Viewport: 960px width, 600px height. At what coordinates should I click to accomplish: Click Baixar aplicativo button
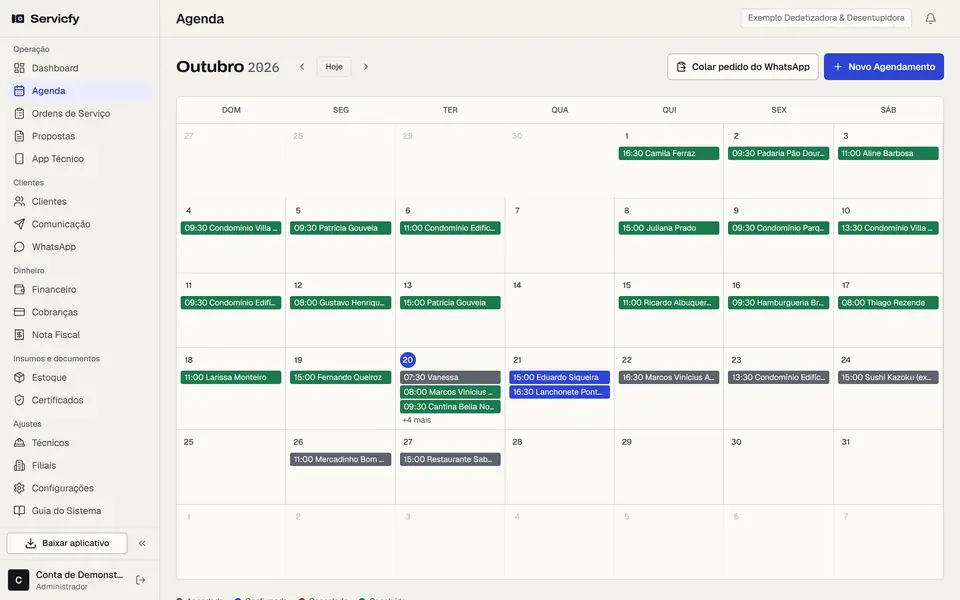pos(67,543)
